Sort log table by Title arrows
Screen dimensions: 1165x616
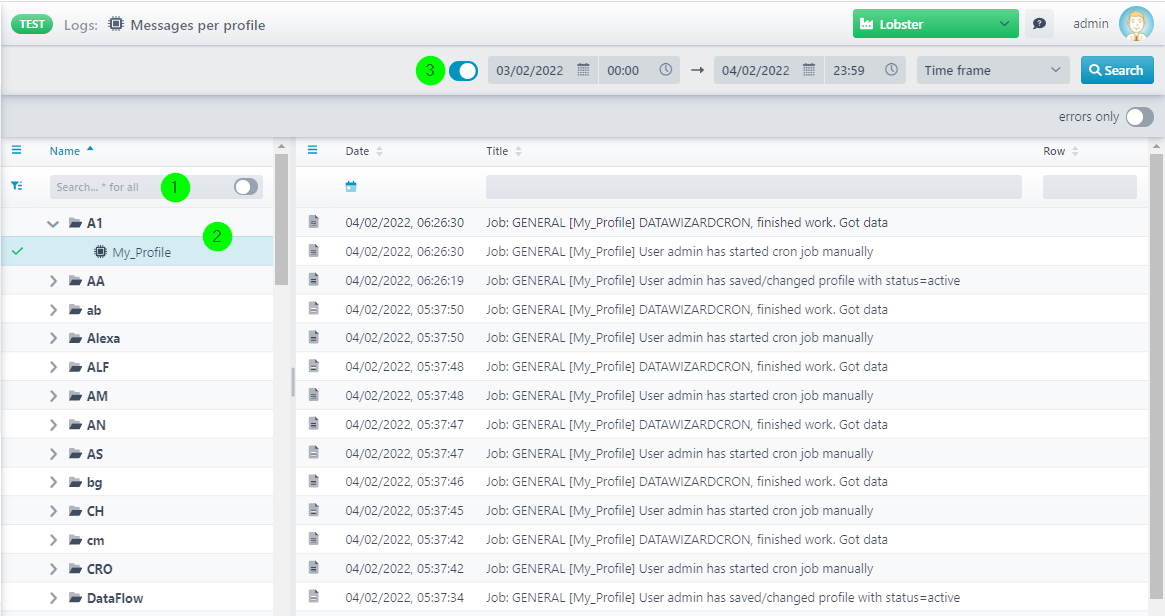pyautogui.click(x=519, y=151)
